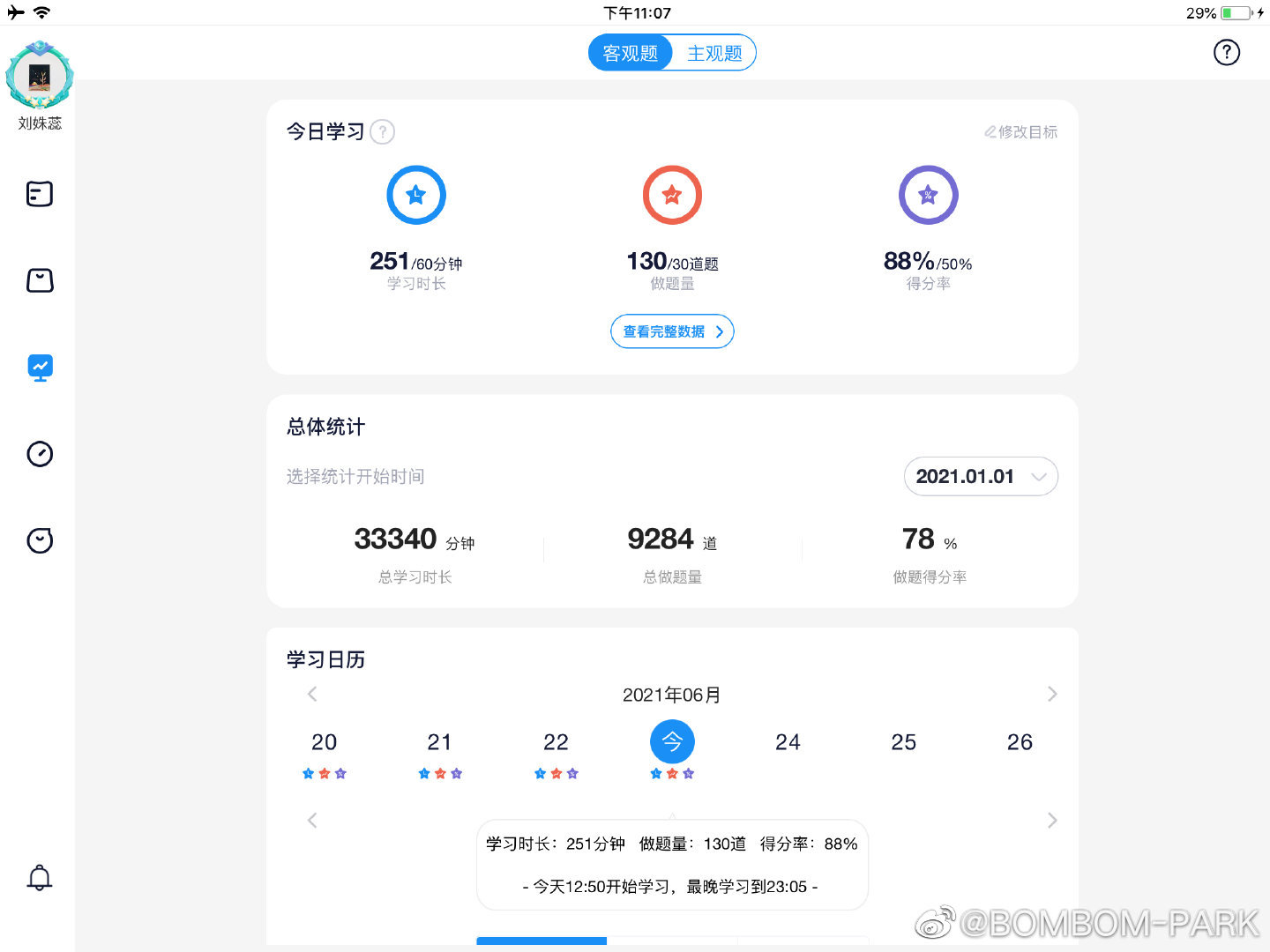
Task: Open the cat face icon in sidebar
Action: tap(40, 540)
